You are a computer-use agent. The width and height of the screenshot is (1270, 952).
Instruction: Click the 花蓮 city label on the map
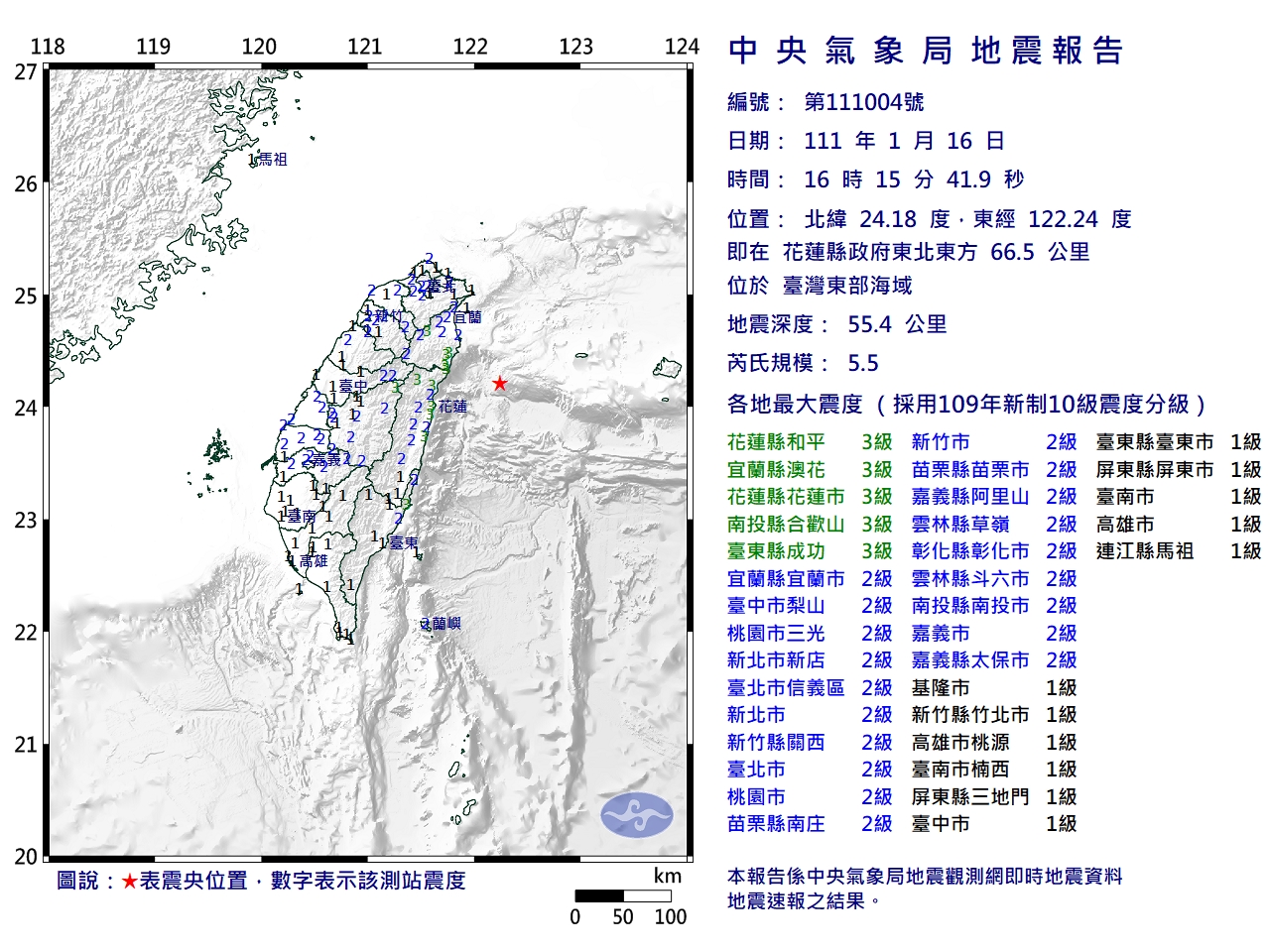click(x=452, y=407)
